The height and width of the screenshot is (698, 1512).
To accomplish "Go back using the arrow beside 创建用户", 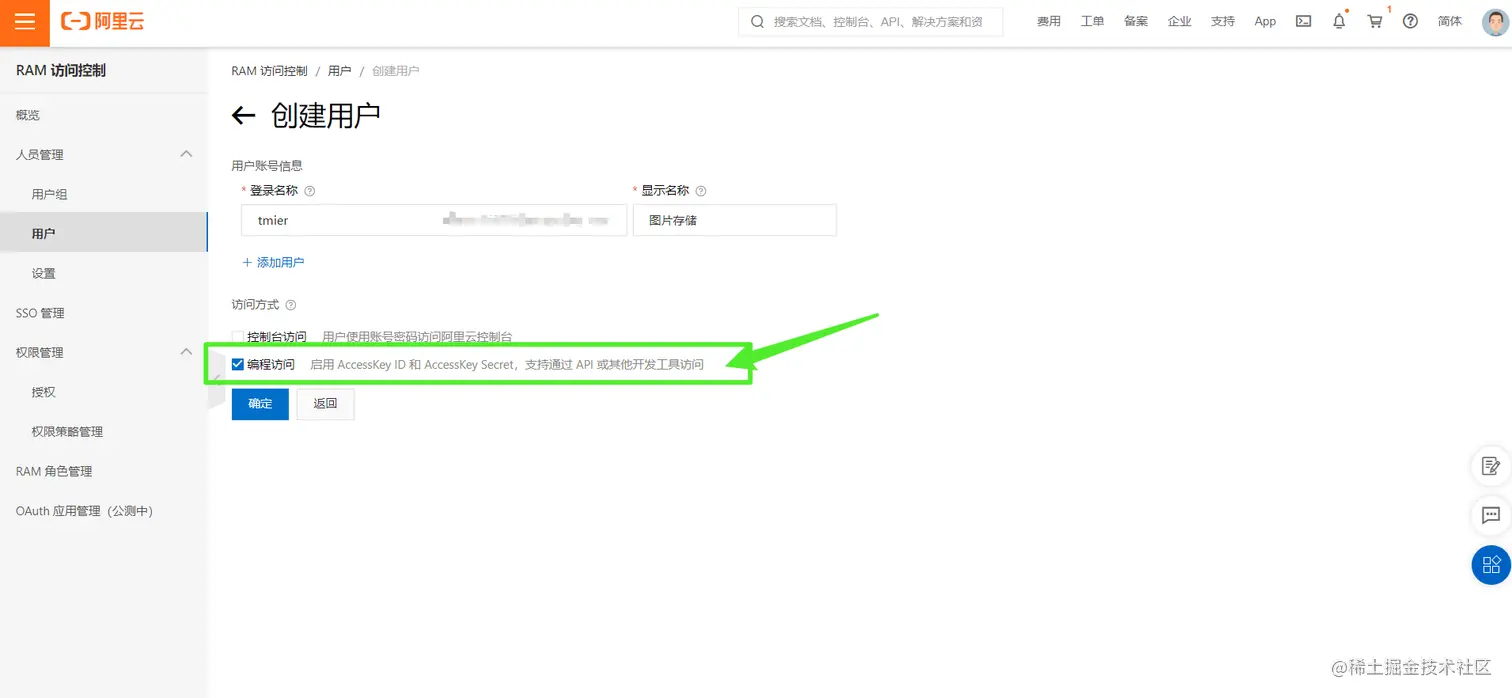I will coord(243,115).
